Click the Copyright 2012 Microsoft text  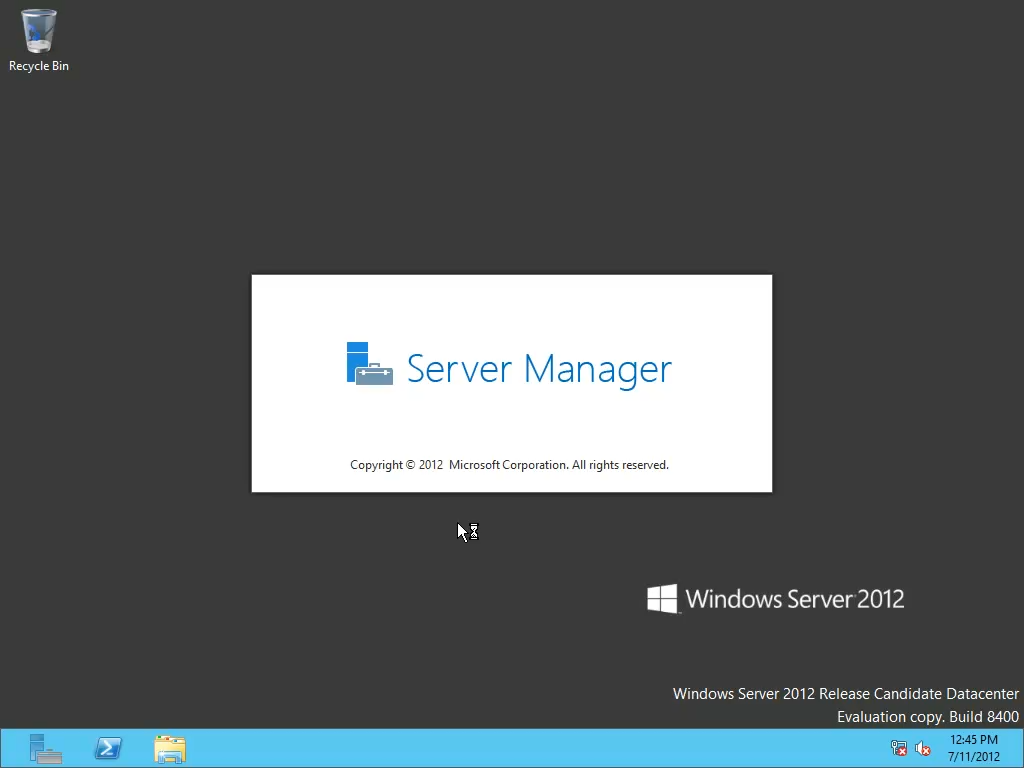tap(509, 465)
